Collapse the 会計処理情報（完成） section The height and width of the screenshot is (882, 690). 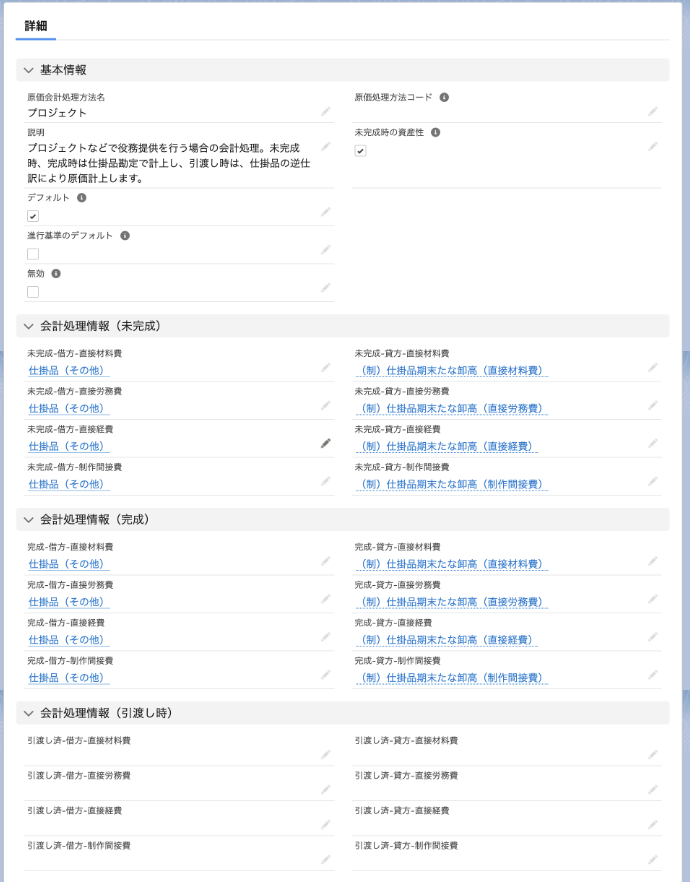[28, 520]
